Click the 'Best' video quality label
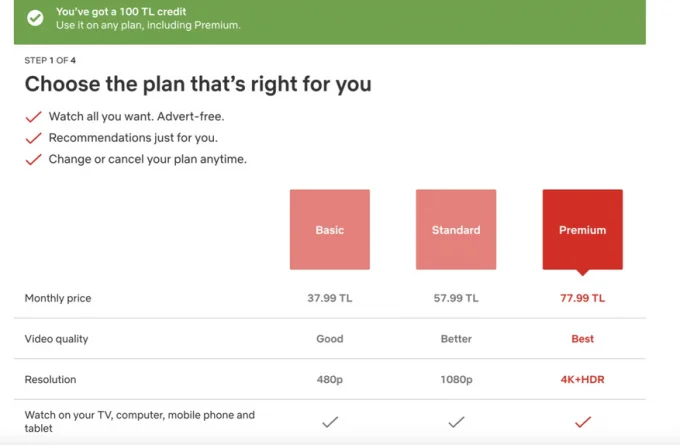The height and width of the screenshot is (445, 680). (582, 339)
